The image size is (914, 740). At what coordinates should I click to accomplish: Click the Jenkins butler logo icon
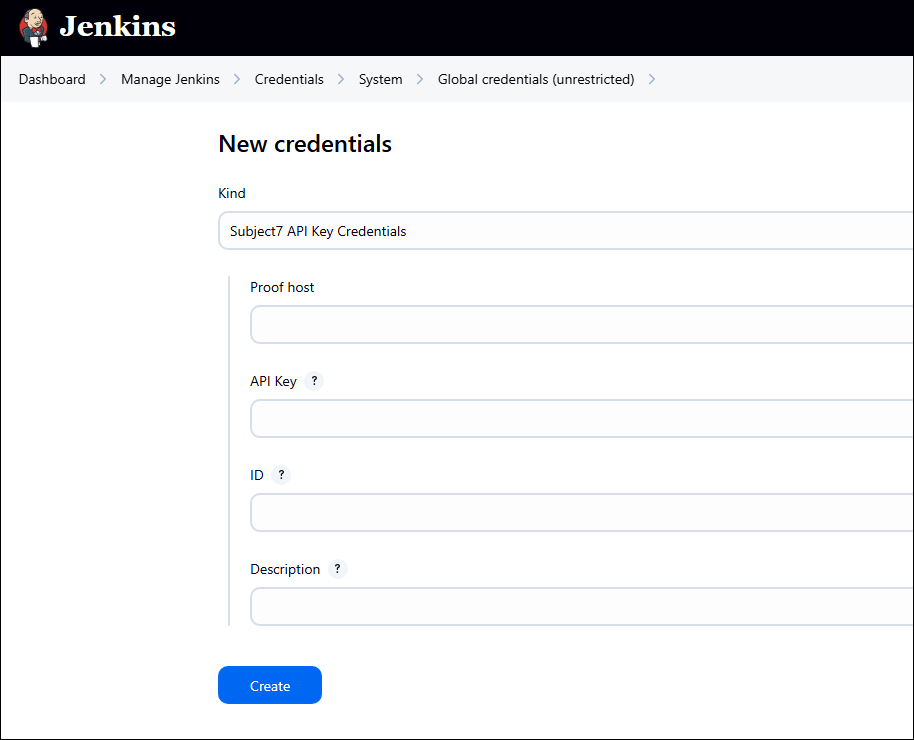click(x=33, y=27)
